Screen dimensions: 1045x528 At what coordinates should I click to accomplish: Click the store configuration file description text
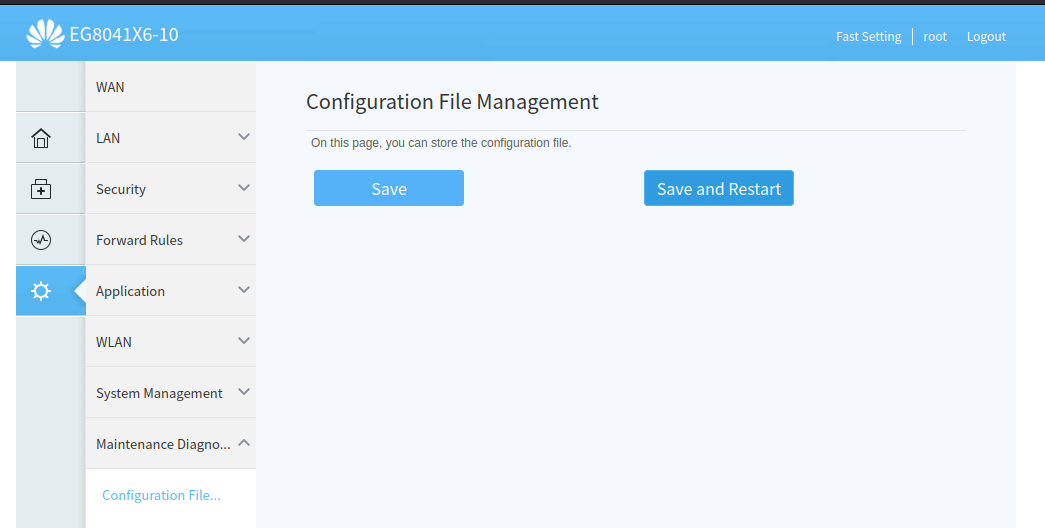[x=441, y=143]
